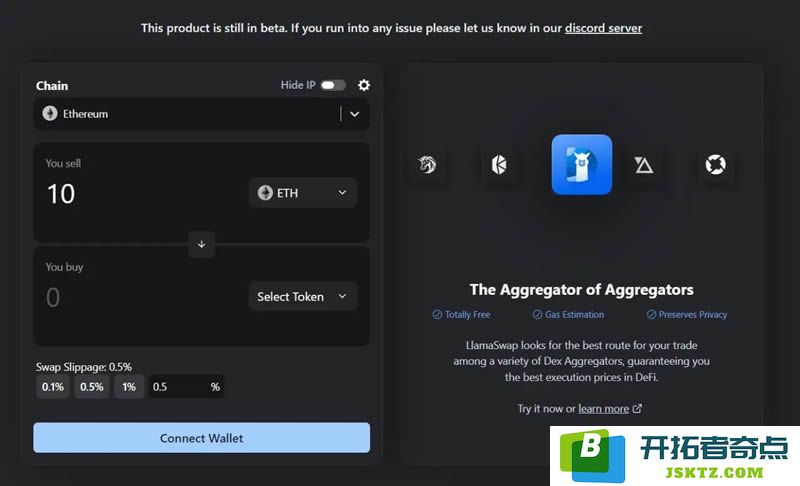800x486 pixels.
Task: Open the learn more link
Action: [x=604, y=408]
